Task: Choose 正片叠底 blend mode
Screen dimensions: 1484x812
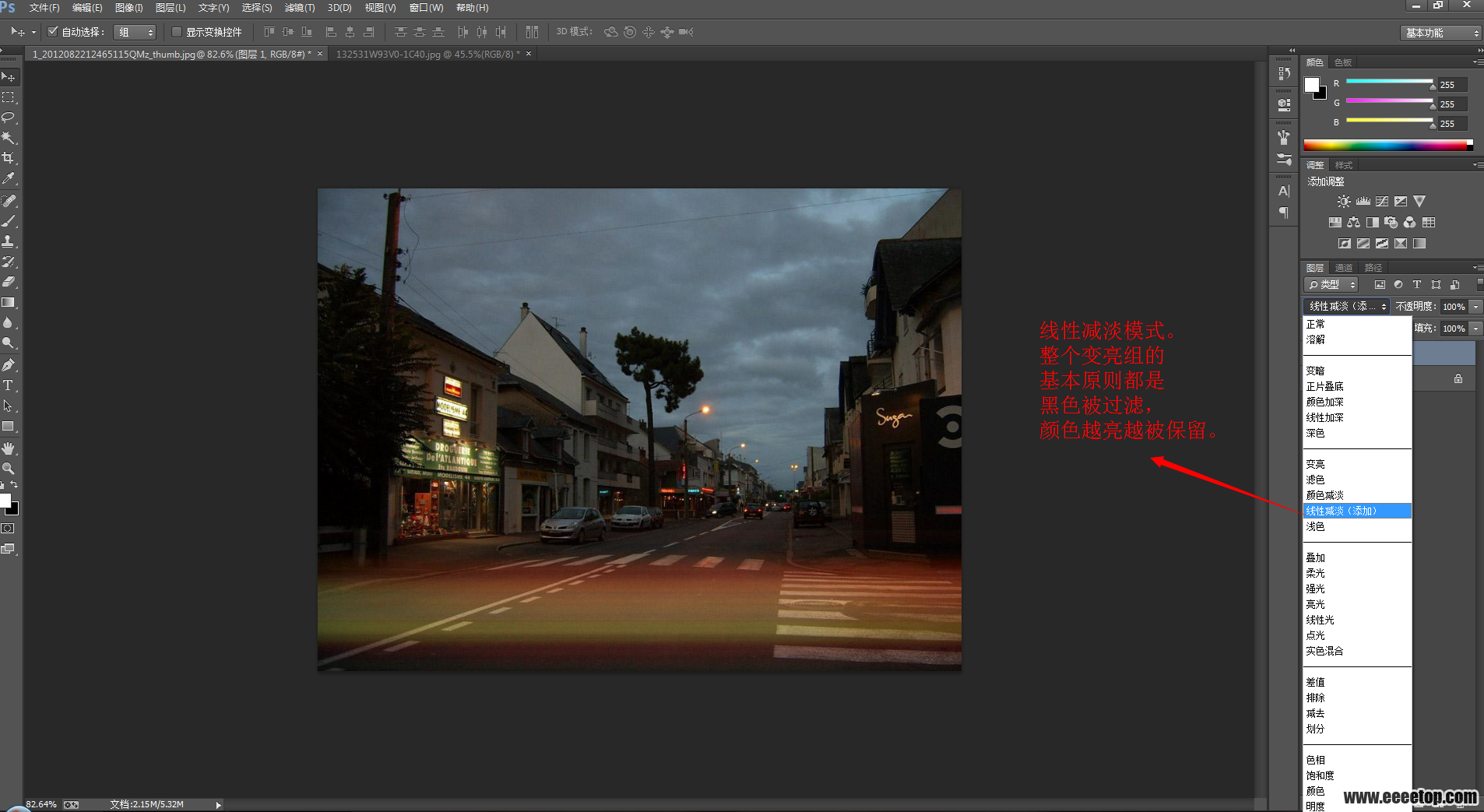Action: [x=1357, y=386]
